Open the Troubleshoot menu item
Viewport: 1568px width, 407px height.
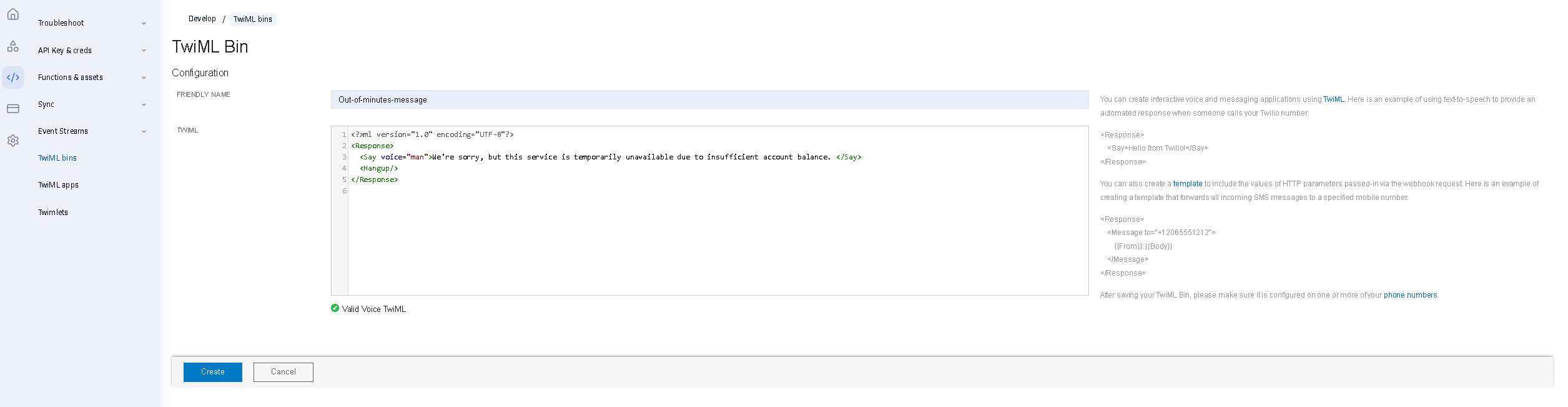pyautogui.click(x=61, y=23)
